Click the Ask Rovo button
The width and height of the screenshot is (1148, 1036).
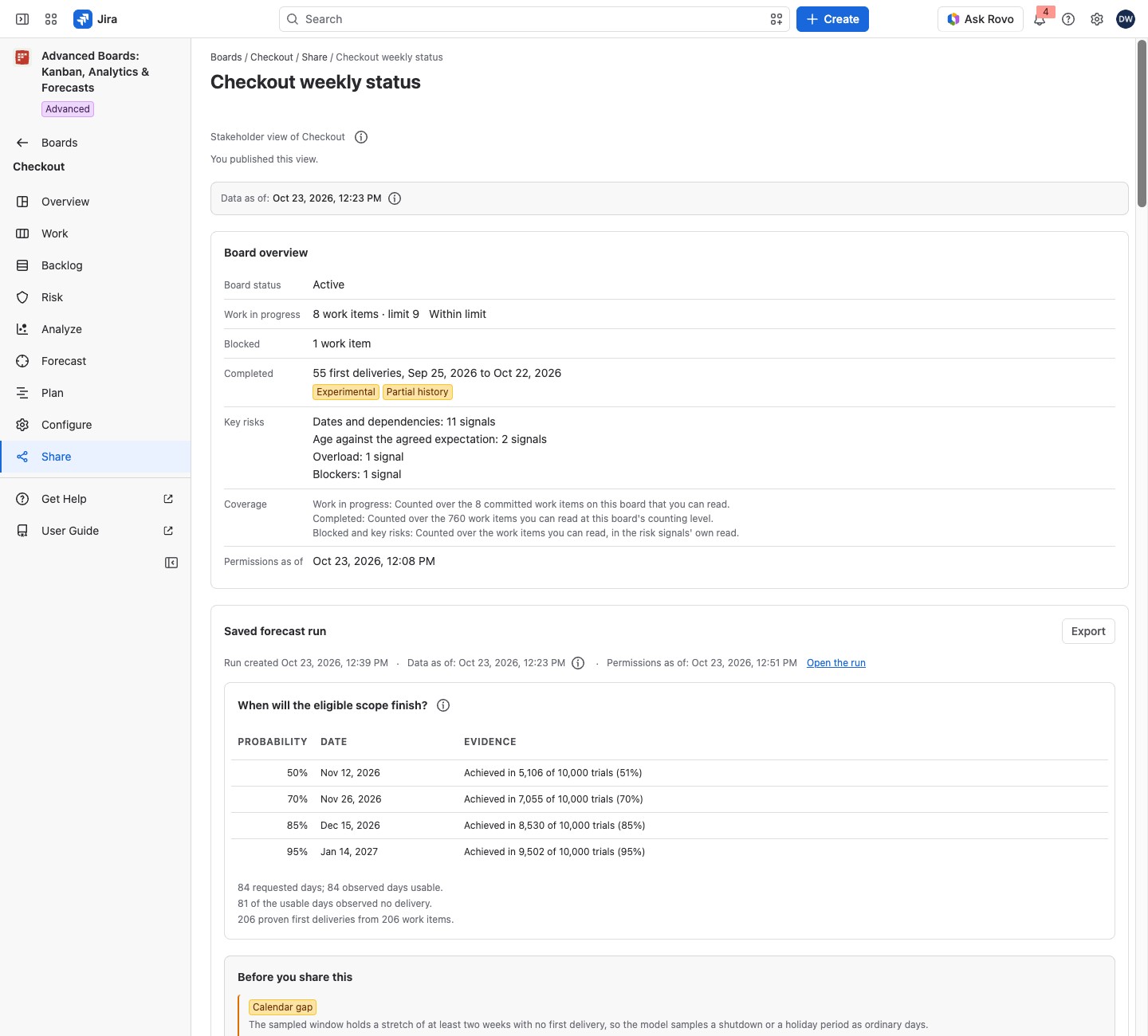pos(981,19)
